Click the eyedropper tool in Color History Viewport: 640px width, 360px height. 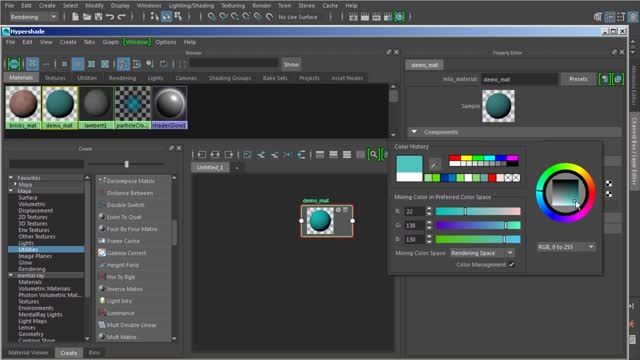click(x=434, y=164)
